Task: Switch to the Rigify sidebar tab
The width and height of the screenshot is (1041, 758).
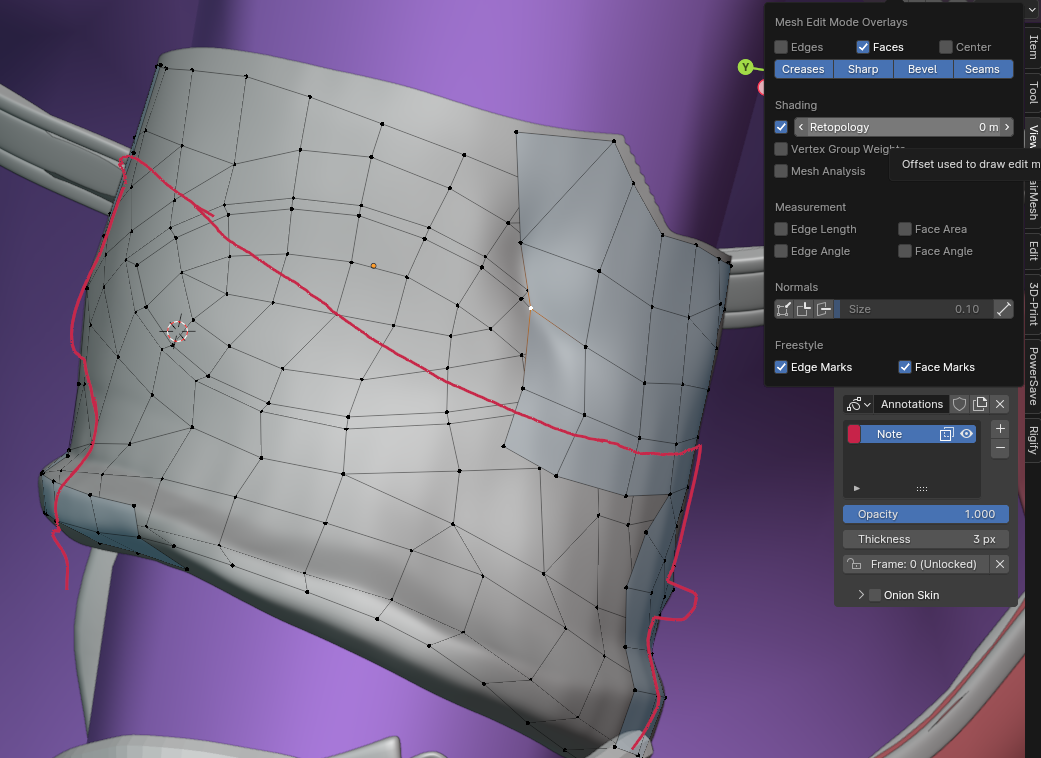Action: pos(1033,439)
